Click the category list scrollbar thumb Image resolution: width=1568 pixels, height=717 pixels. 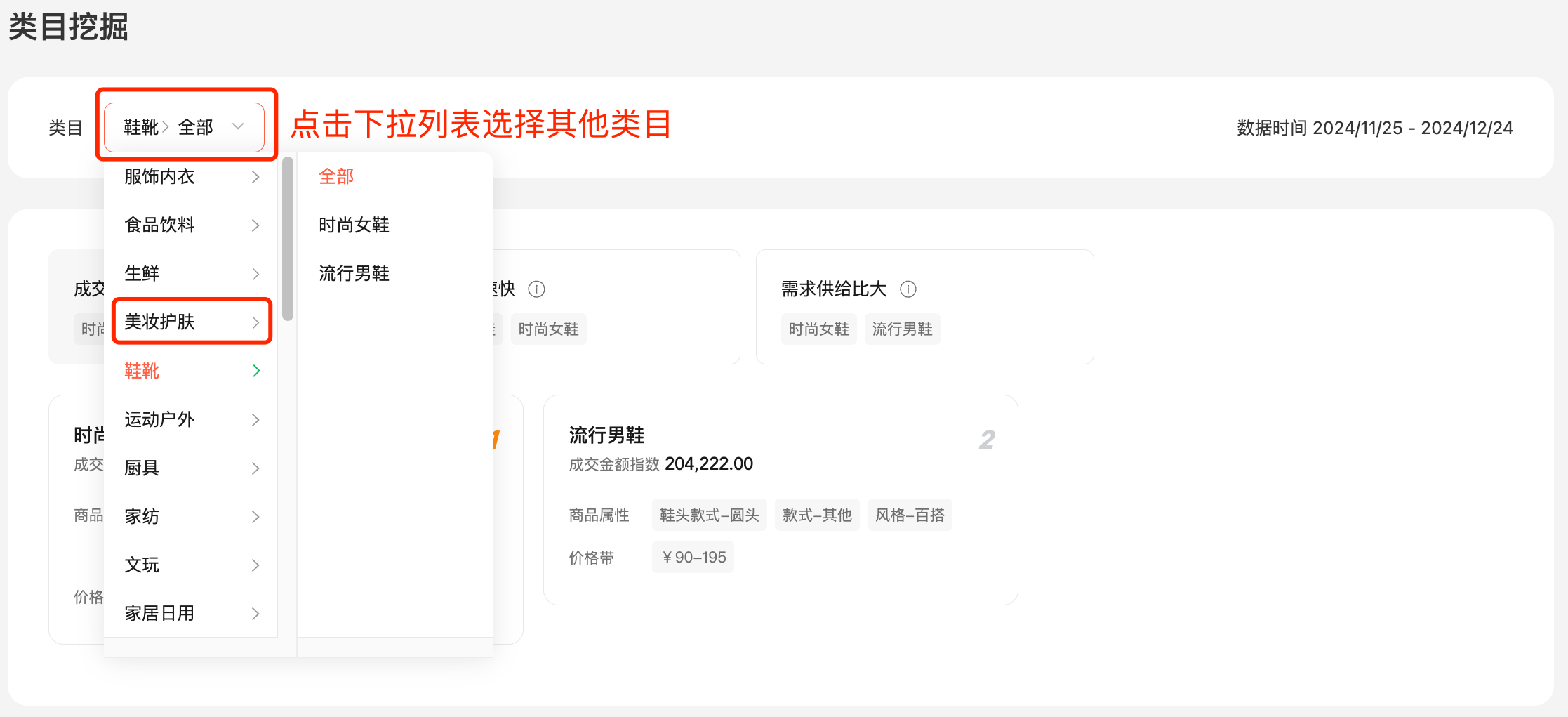coord(288,239)
